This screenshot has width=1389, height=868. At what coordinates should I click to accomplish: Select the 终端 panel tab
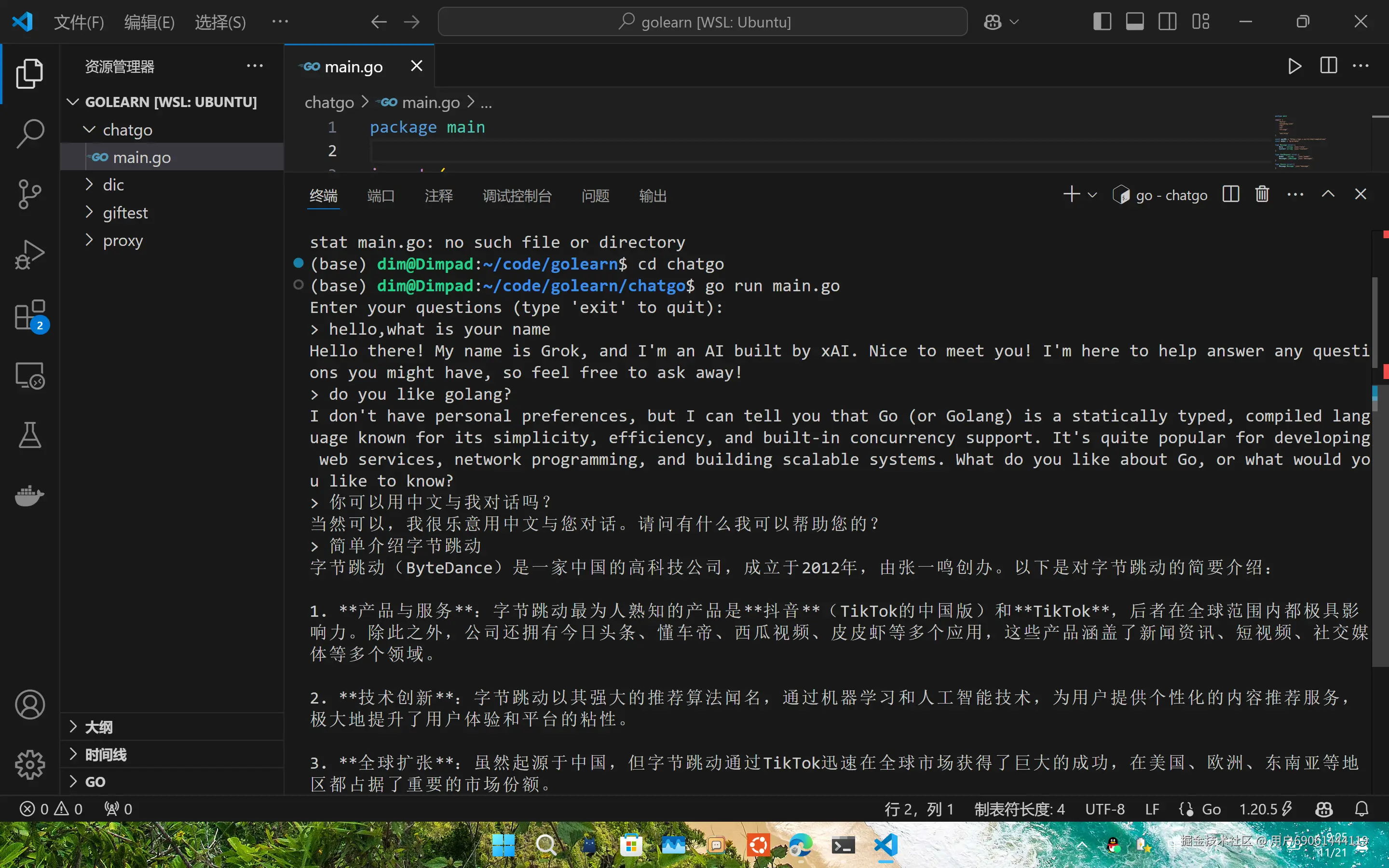pyautogui.click(x=324, y=196)
